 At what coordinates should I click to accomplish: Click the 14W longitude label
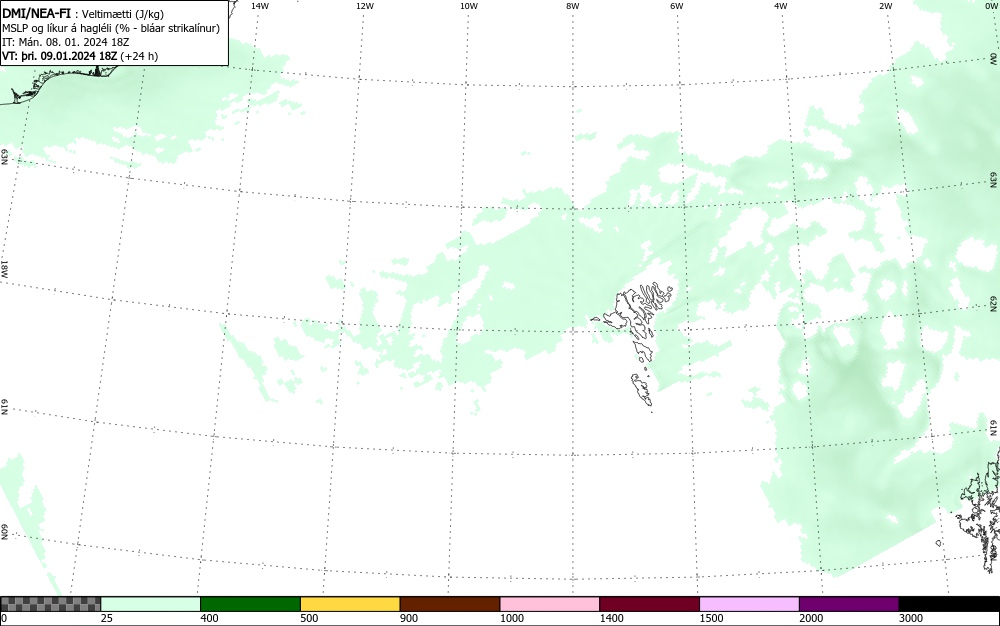(260, 6)
